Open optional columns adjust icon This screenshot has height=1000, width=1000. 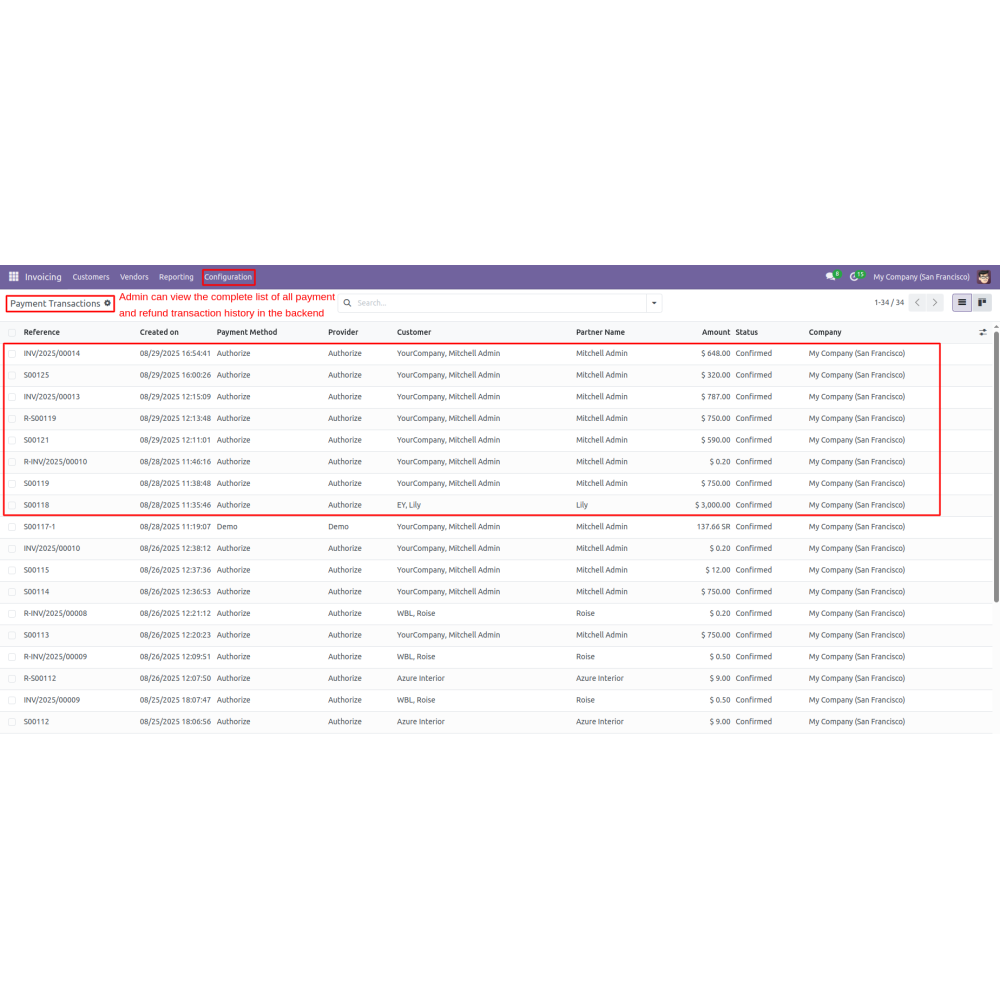pyautogui.click(x=982, y=332)
